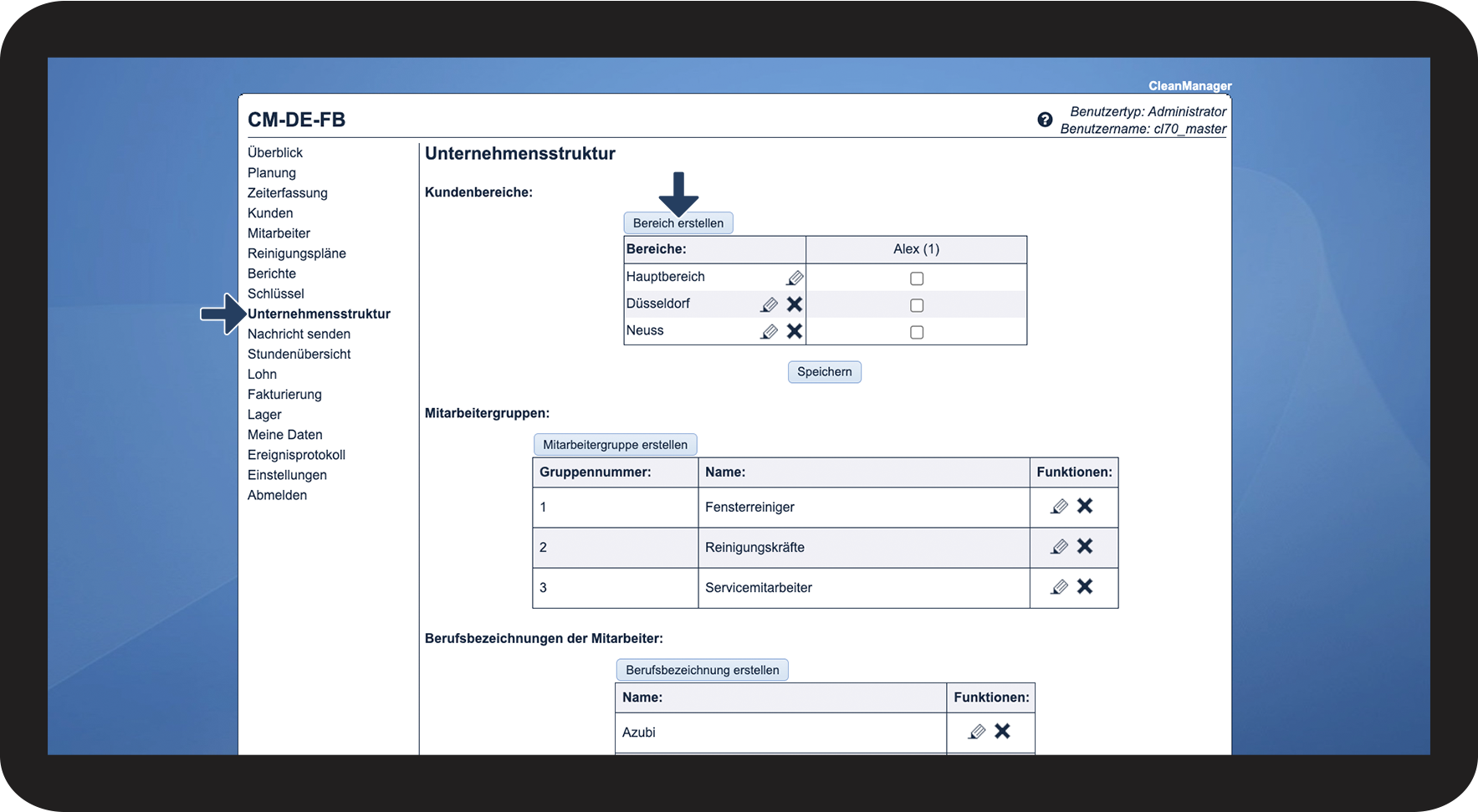Log out via the Abmelden link

click(x=277, y=495)
